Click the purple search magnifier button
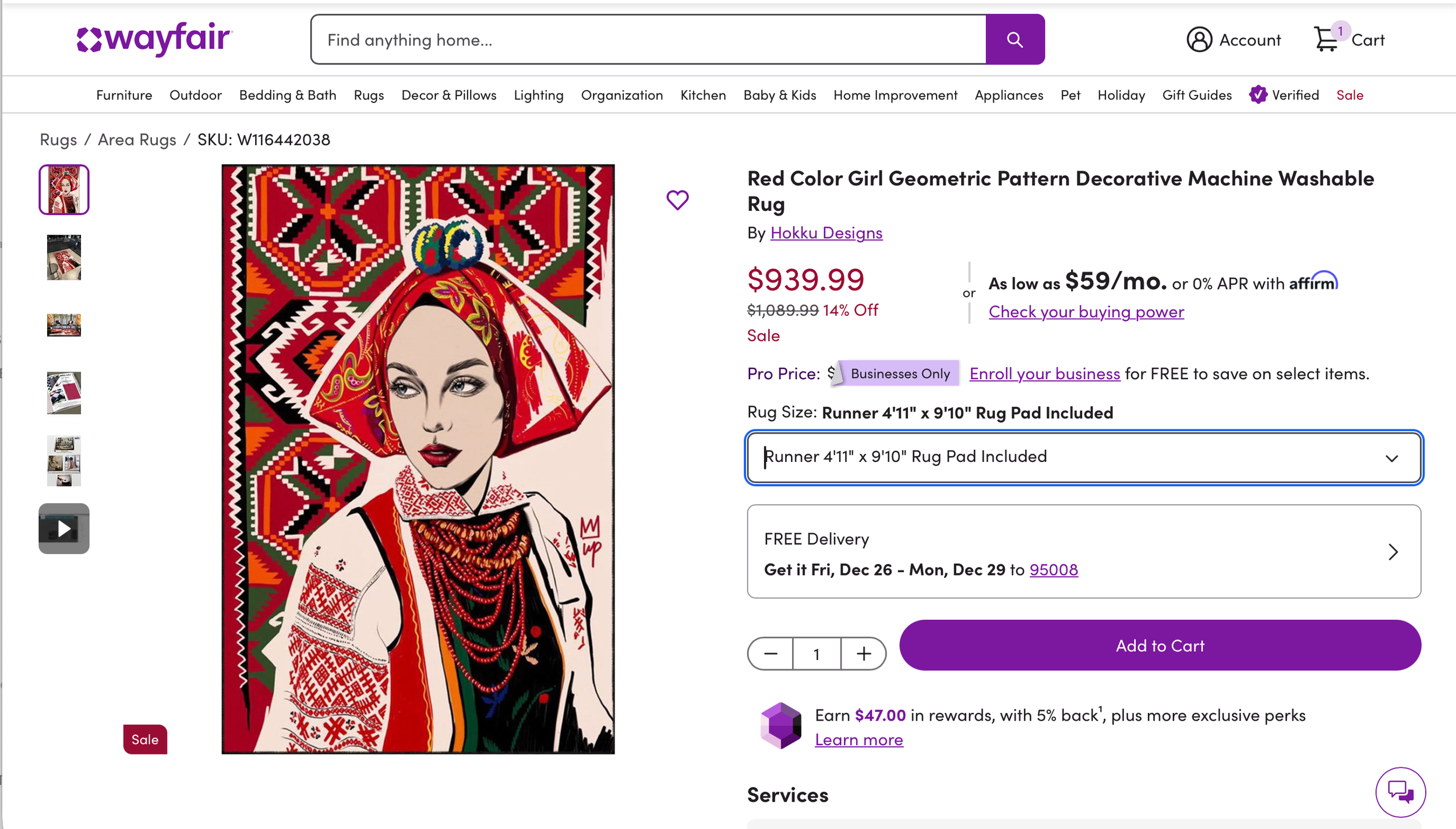This screenshot has width=1456, height=829. [x=1015, y=40]
